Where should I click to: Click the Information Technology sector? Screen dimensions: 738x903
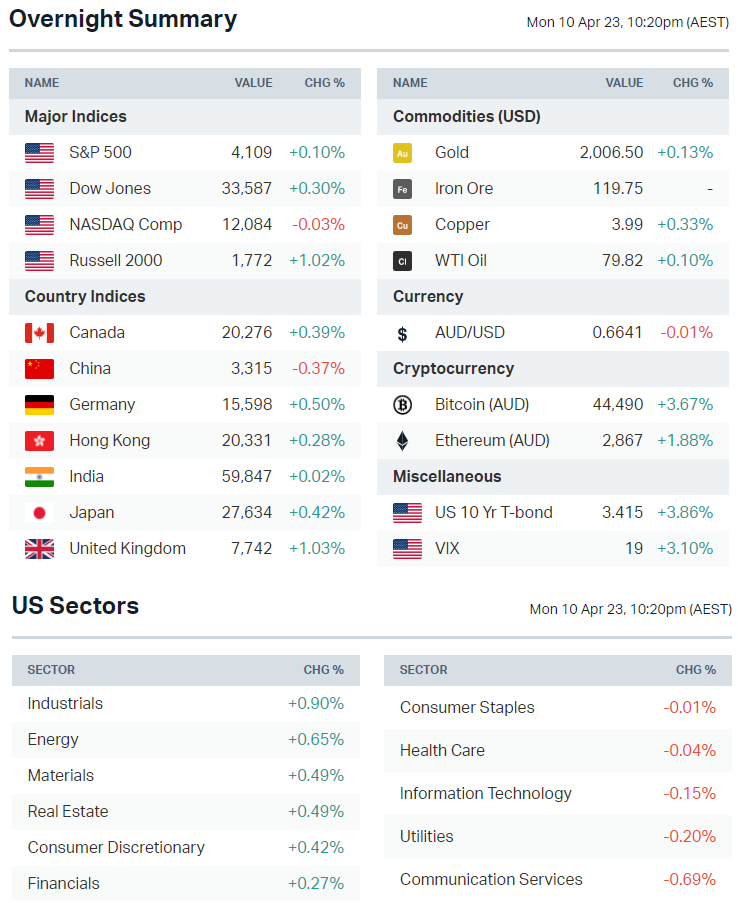tap(485, 794)
